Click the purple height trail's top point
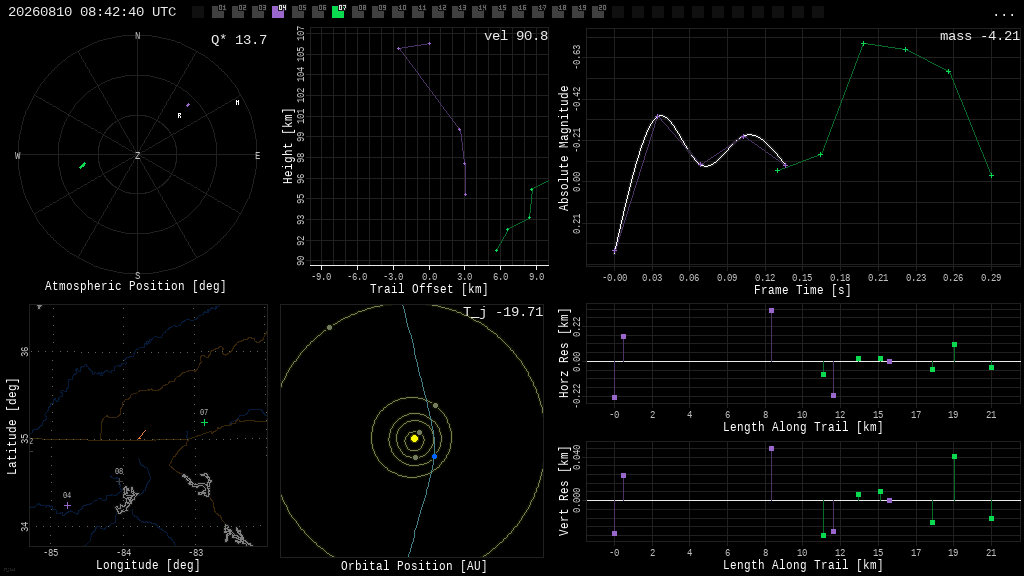1024x576 pixels. click(x=429, y=44)
